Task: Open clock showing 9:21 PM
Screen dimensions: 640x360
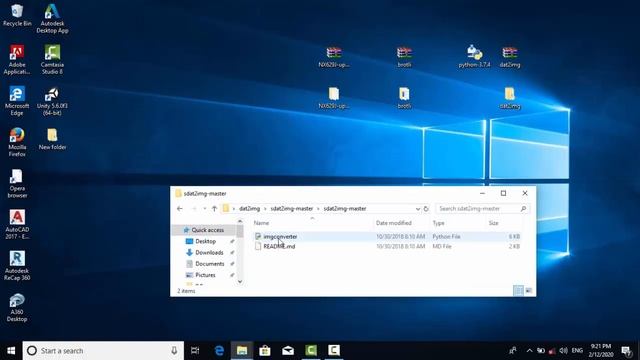Action: pyautogui.click(x=601, y=351)
